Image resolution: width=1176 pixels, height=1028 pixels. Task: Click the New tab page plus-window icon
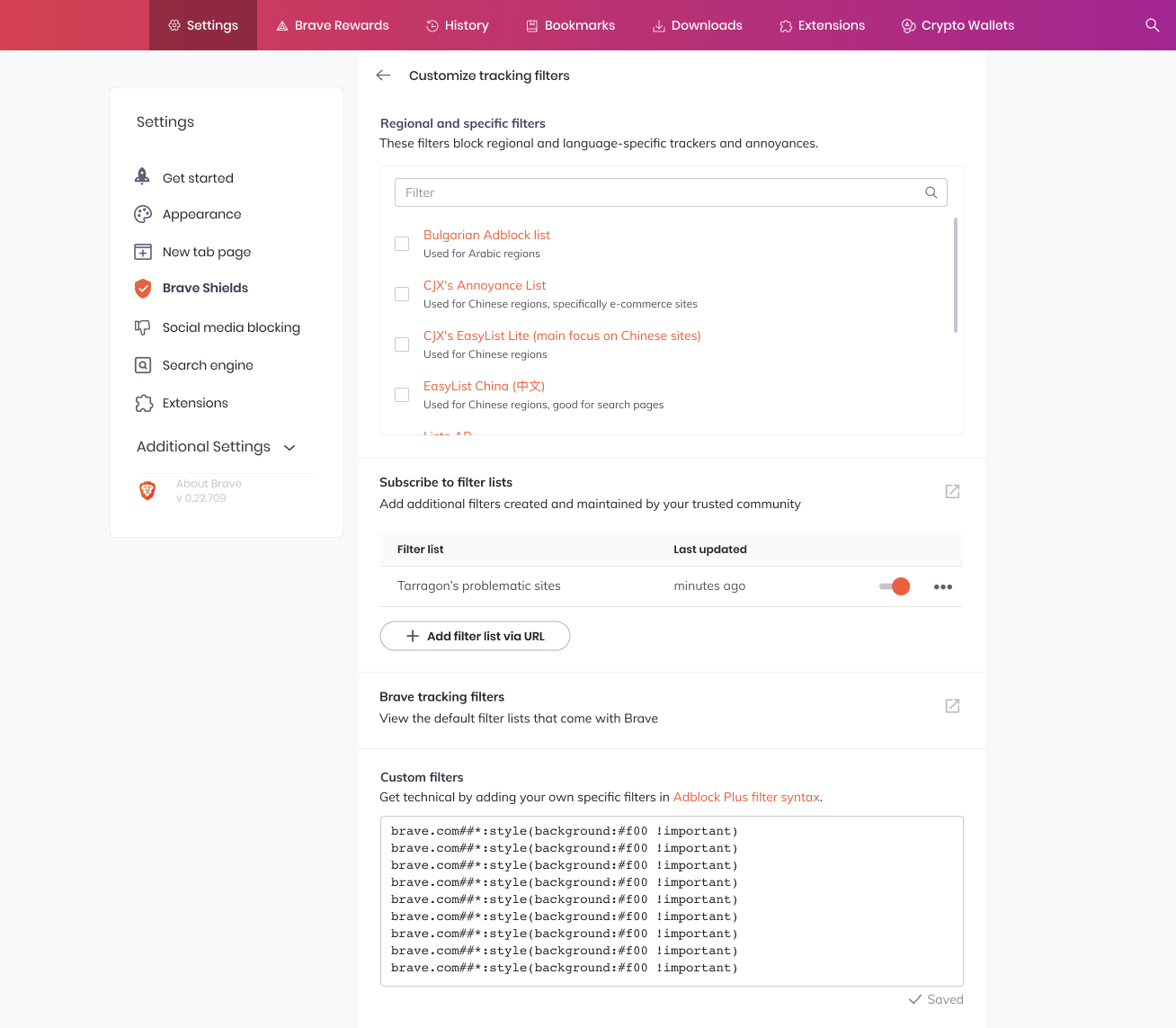[x=143, y=252]
